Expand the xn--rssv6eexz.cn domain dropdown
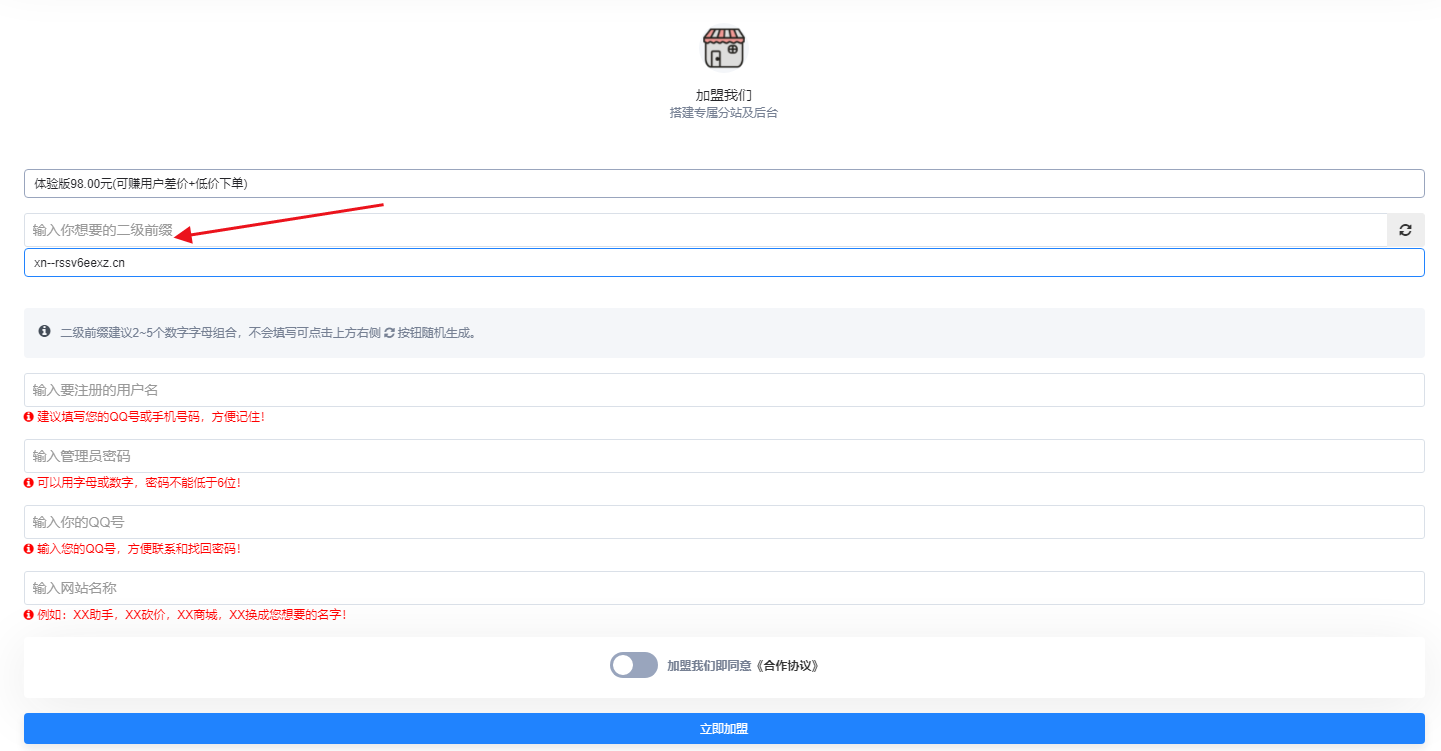The width and height of the screenshot is (1441, 751). tap(723, 263)
